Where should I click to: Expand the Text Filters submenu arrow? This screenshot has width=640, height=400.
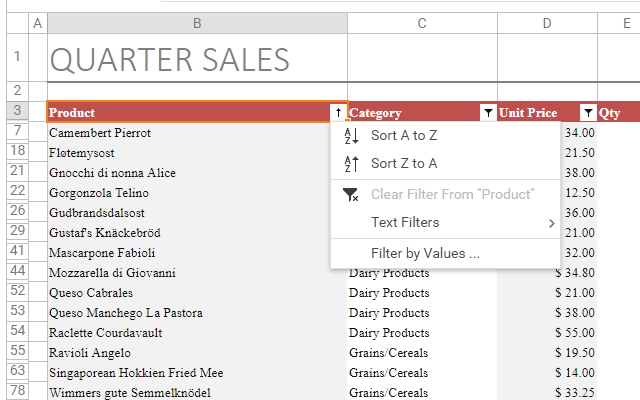tap(551, 223)
